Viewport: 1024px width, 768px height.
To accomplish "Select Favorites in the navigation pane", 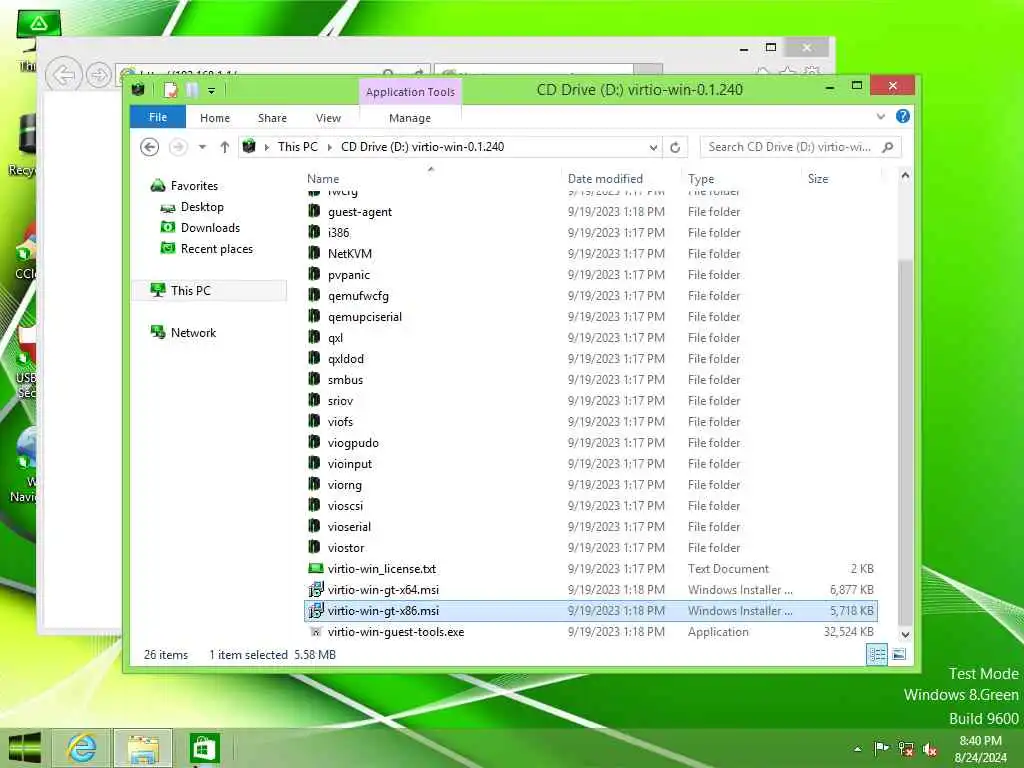I will pos(194,185).
